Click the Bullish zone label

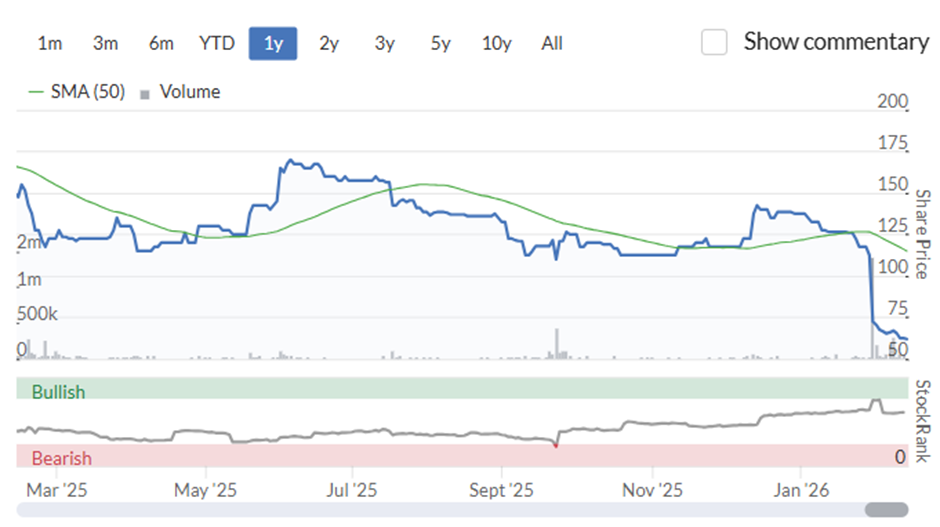pos(58,392)
